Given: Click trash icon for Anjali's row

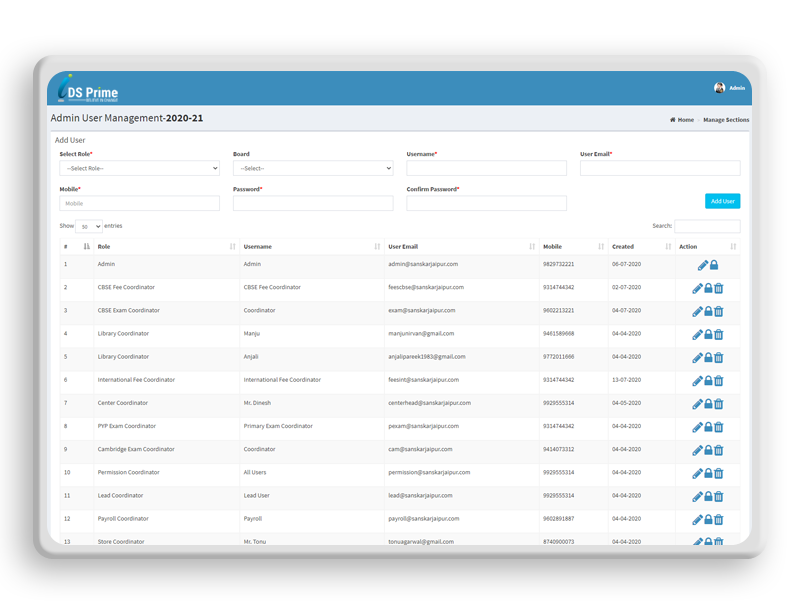Looking at the screenshot, I should (719, 357).
